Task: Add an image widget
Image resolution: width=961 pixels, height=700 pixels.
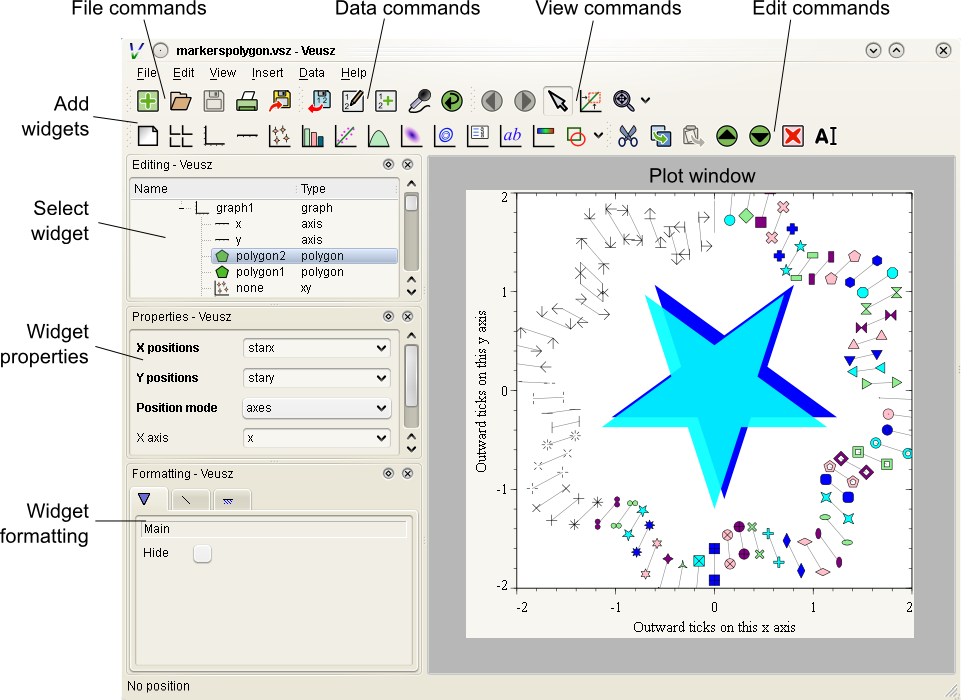Action: tap(412, 136)
